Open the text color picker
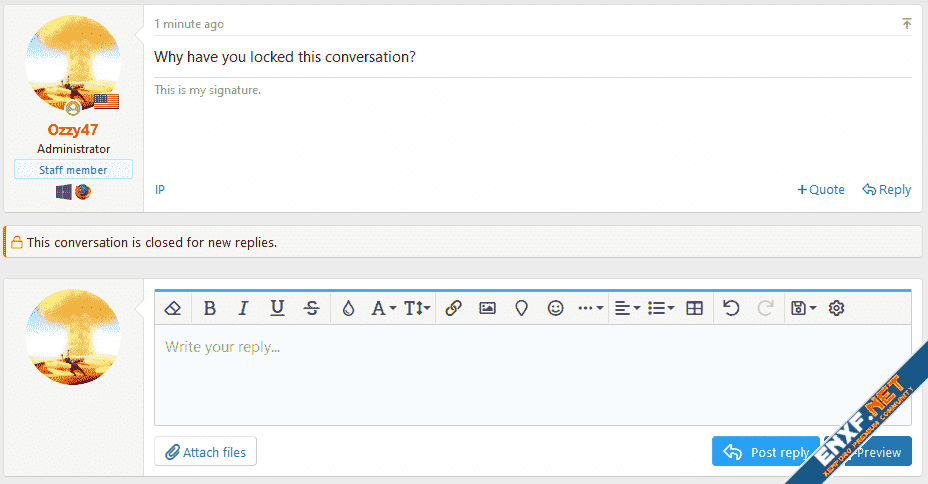Screen dimensions: 928x484 pos(348,308)
